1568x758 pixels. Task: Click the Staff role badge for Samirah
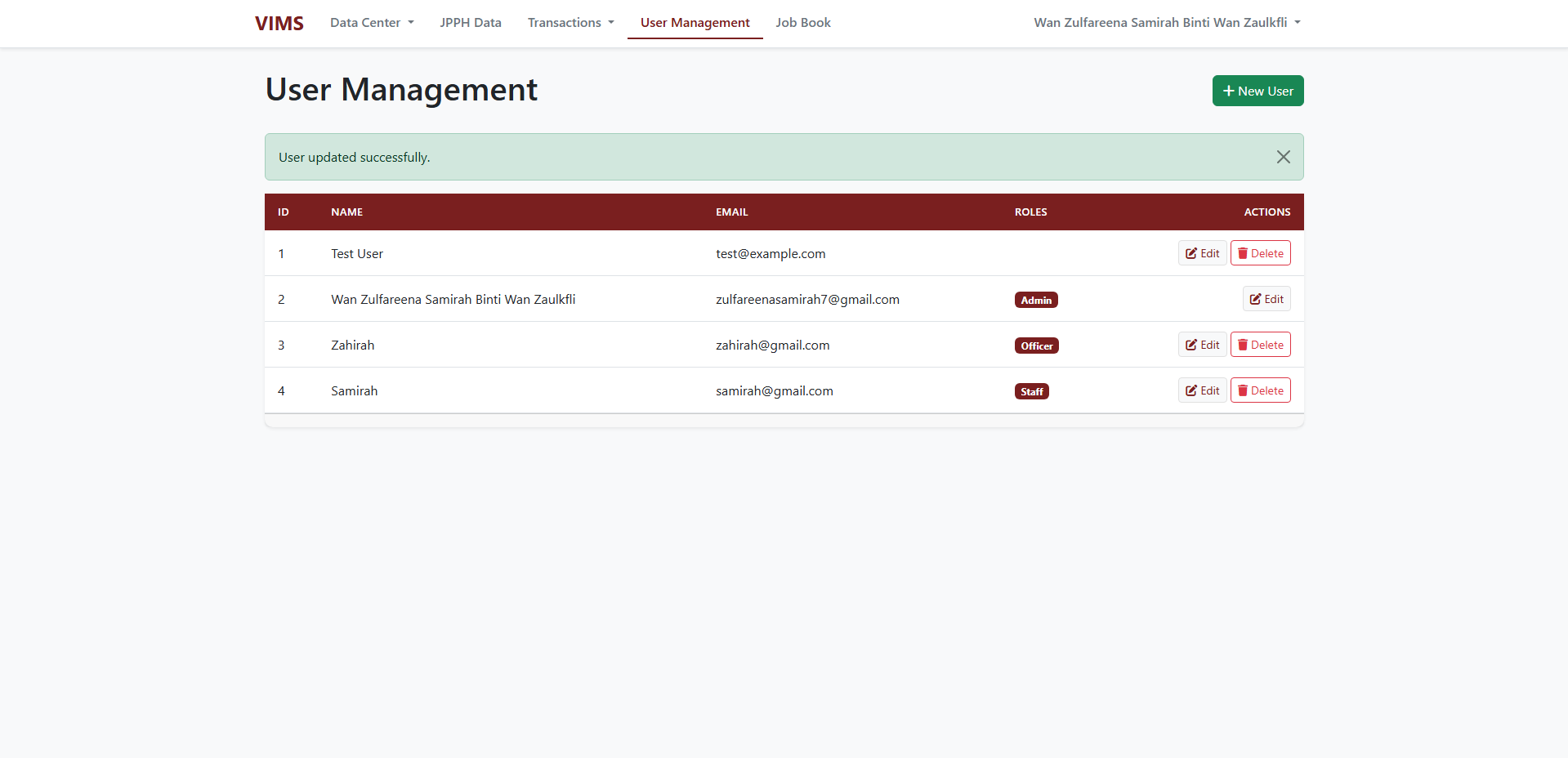(1031, 391)
